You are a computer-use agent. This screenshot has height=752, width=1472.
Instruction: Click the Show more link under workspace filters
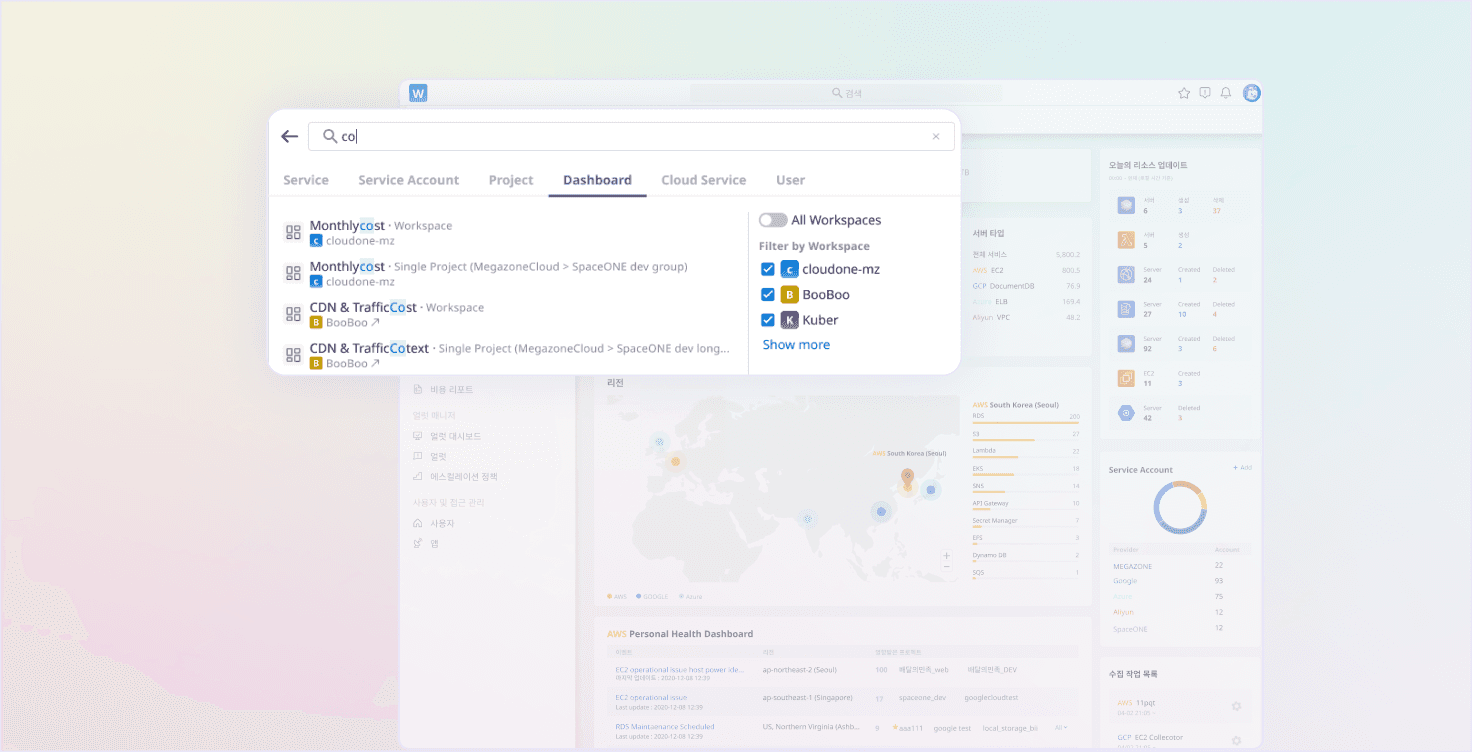click(796, 344)
